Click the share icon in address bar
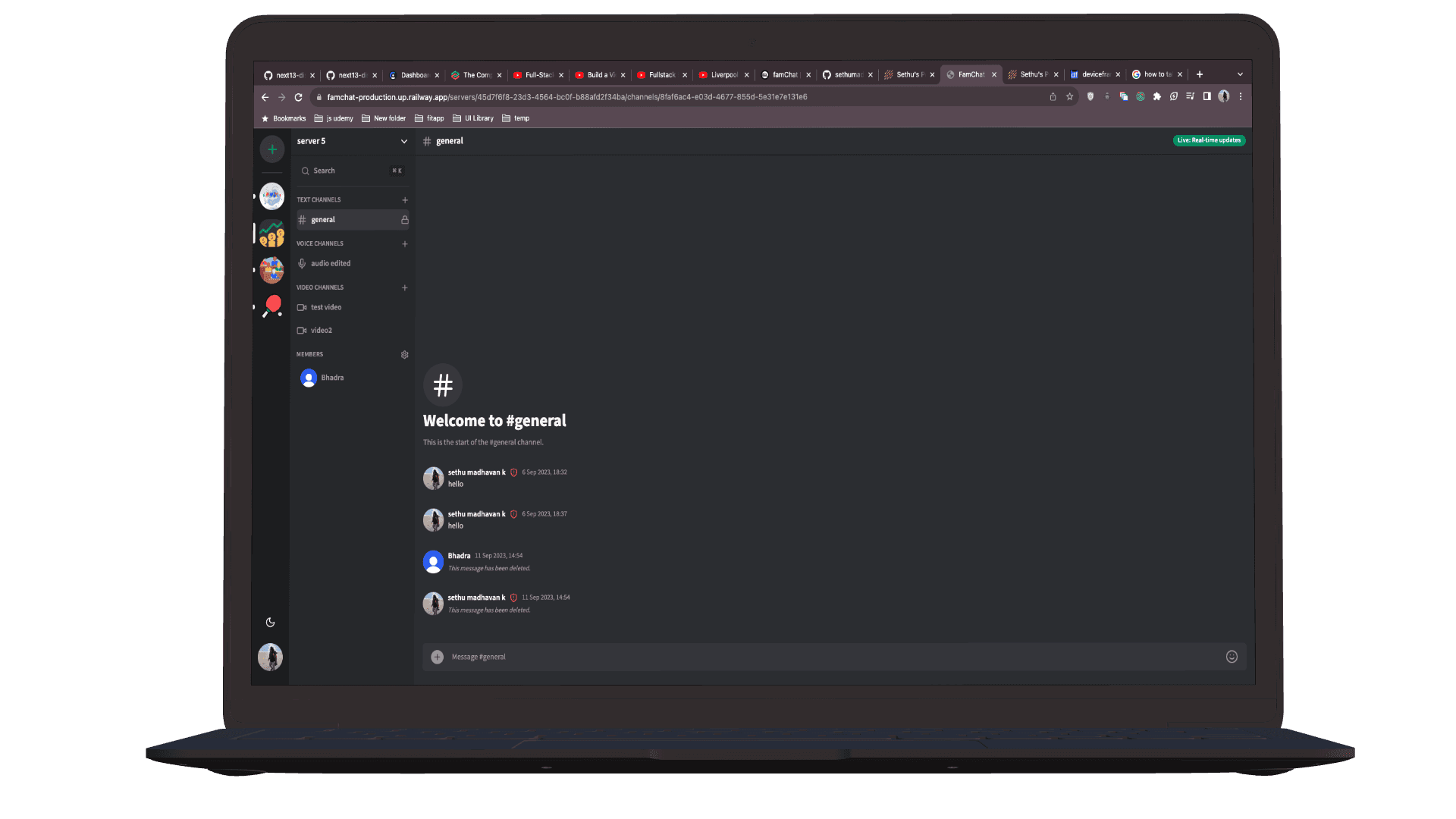Image resolution: width=1456 pixels, height=819 pixels. (1053, 96)
